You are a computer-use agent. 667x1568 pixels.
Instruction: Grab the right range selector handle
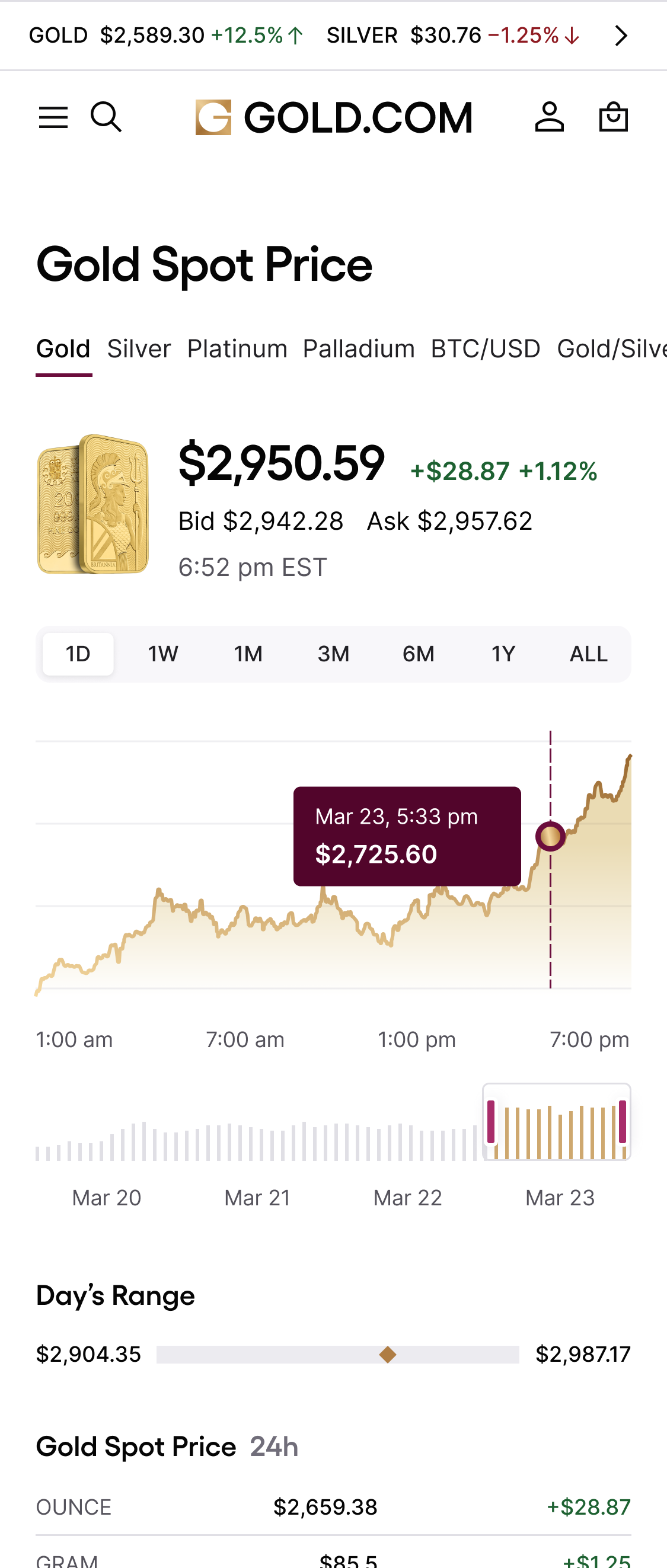click(x=623, y=1121)
